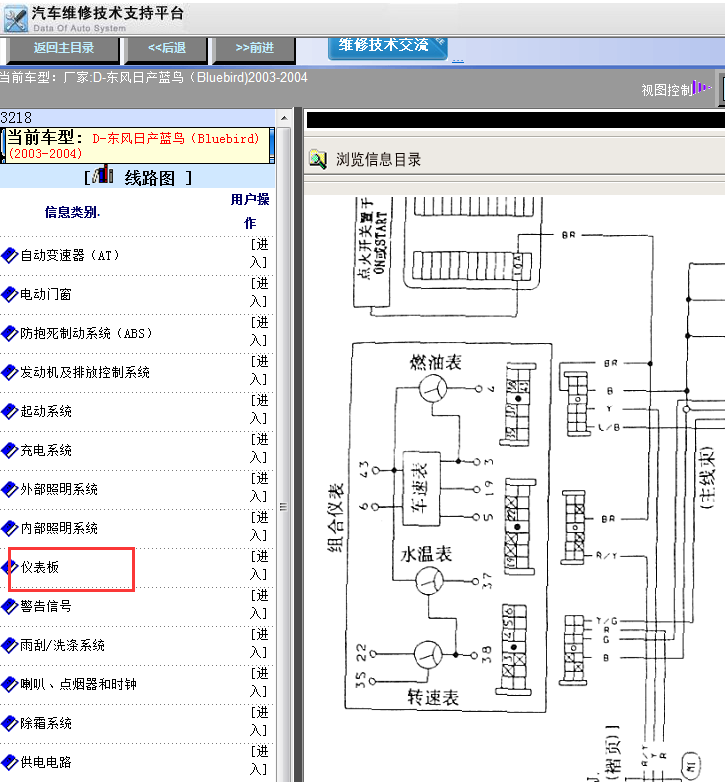Click 进入 link for 外部照明系统
The height and width of the screenshot is (782, 725).
pos(259,487)
